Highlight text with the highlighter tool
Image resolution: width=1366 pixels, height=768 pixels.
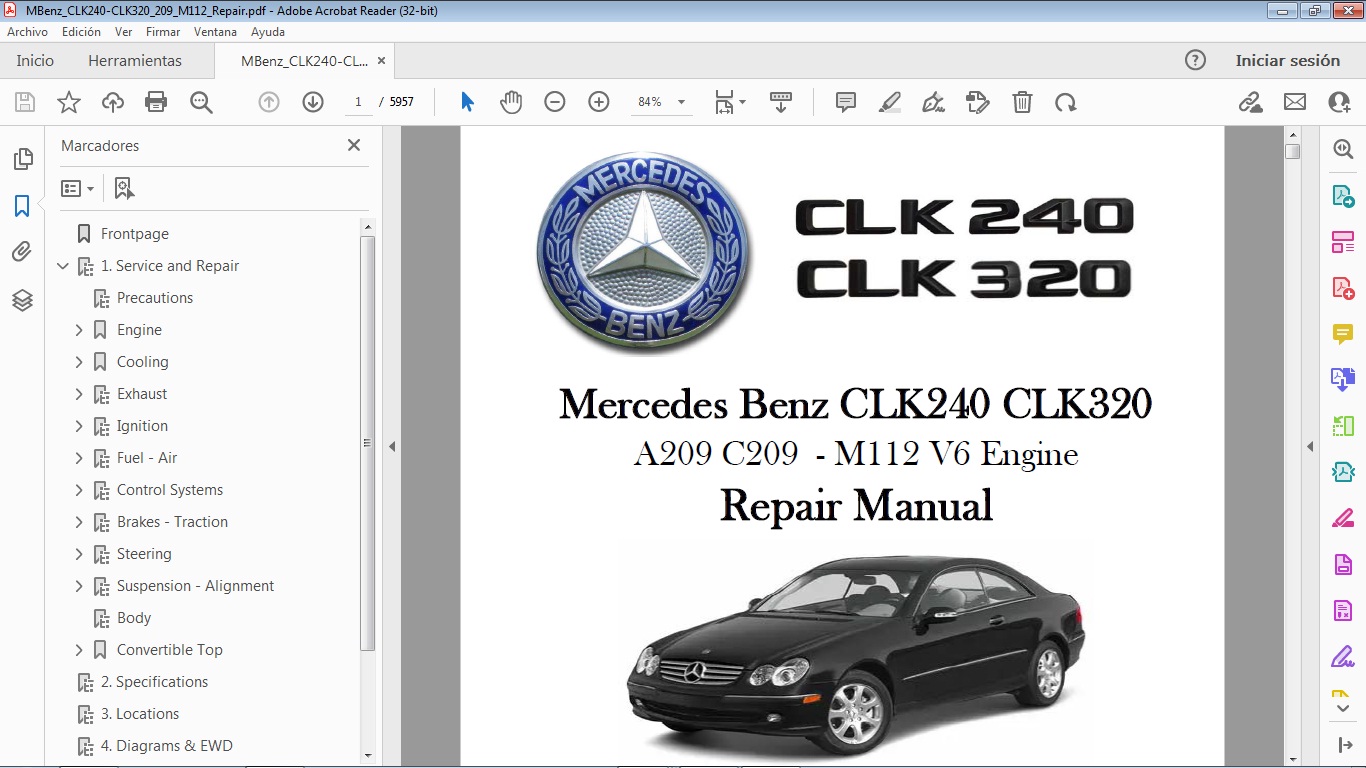890,101
